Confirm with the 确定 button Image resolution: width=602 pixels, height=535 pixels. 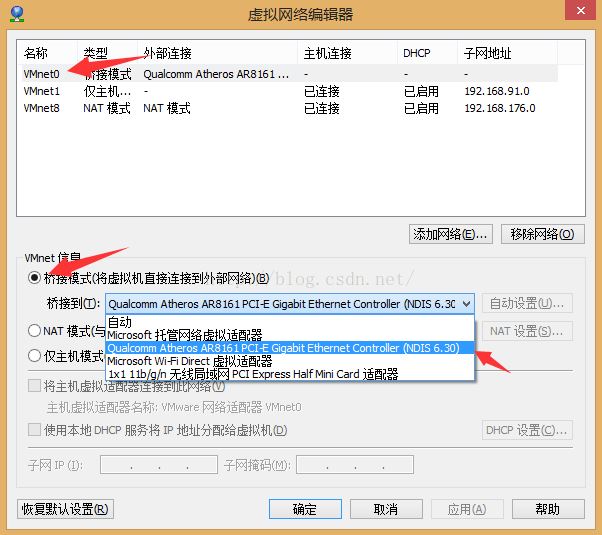click(x=305, y=509)
